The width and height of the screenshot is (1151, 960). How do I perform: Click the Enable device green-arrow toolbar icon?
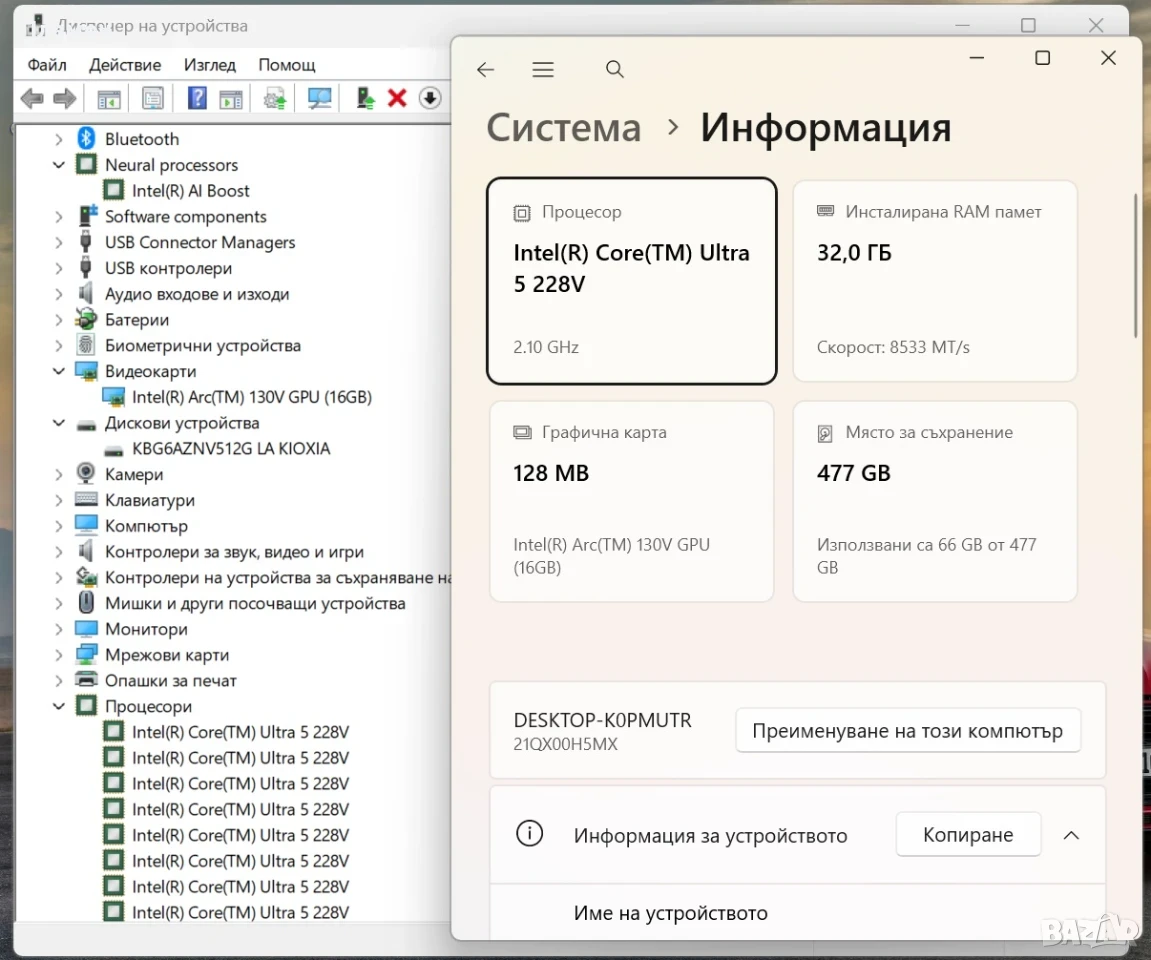point(365,98)
